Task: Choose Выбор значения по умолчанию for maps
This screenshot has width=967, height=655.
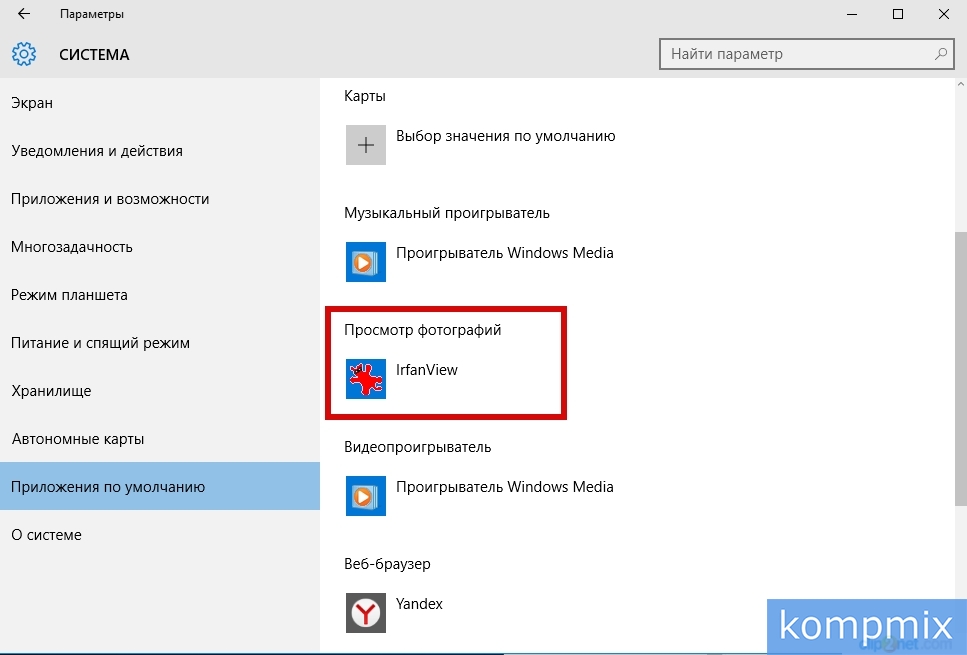Action: 506,136
